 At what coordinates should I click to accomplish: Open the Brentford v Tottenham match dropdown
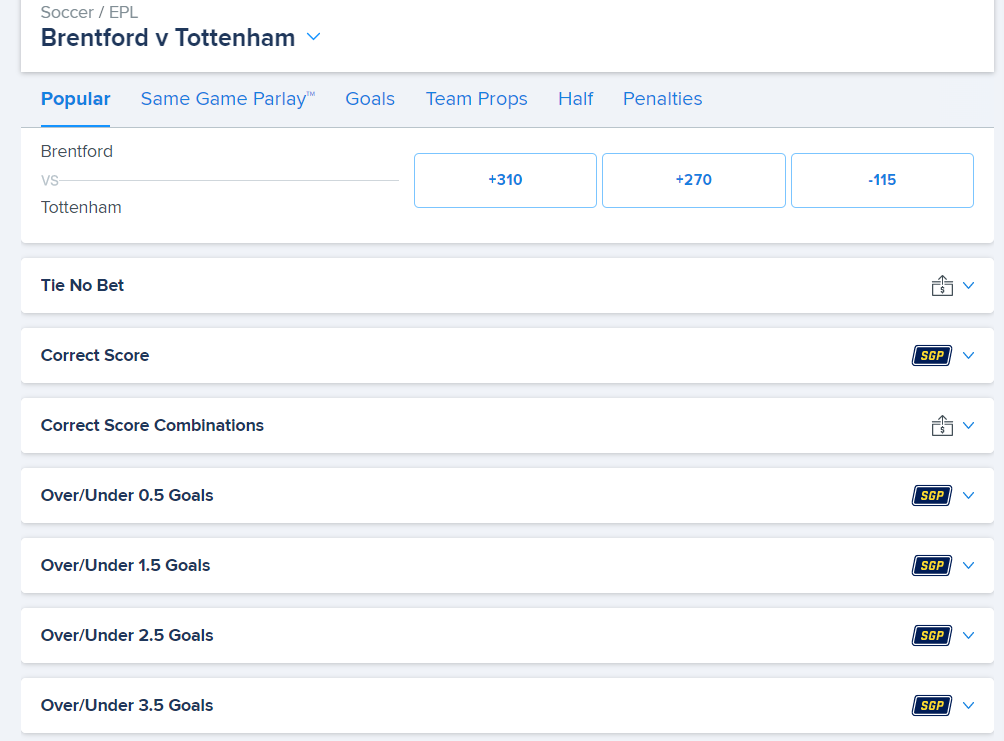pyautogui.click(x=313, y=37)
